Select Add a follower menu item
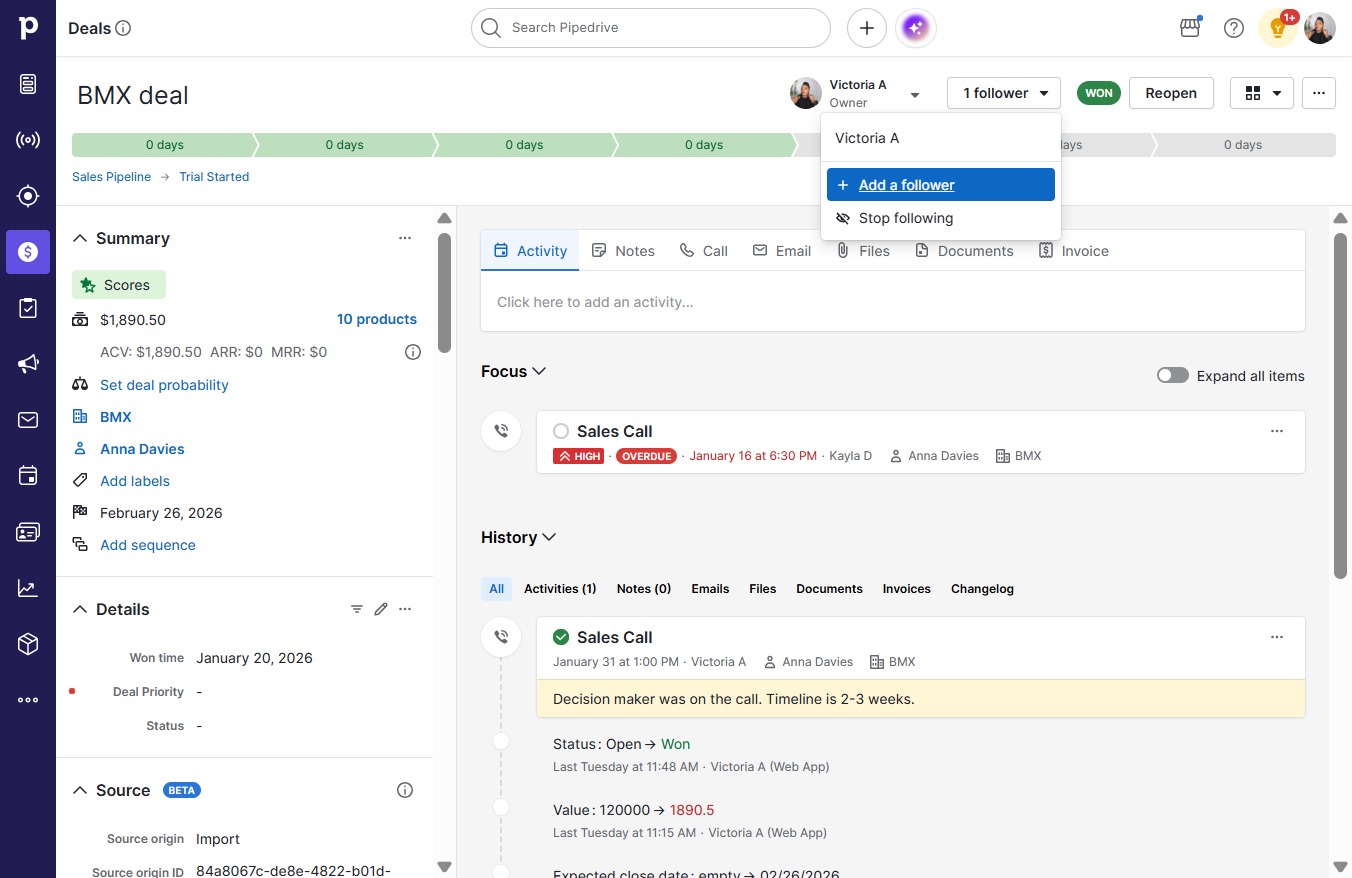Screen dimensions: 1352x878 941,185
